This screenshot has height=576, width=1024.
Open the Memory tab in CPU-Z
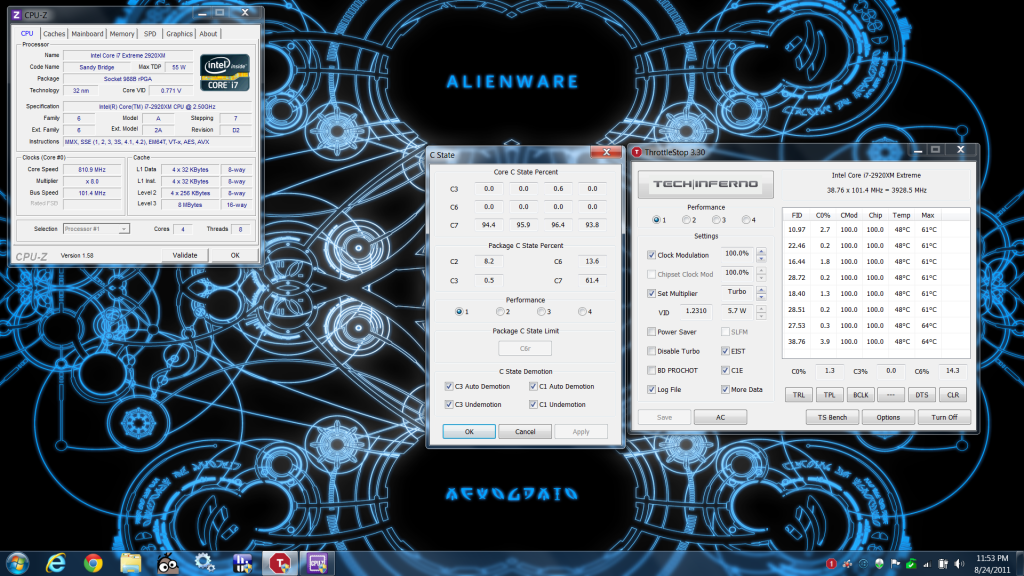pyautogui.click(x=121, y=34)
